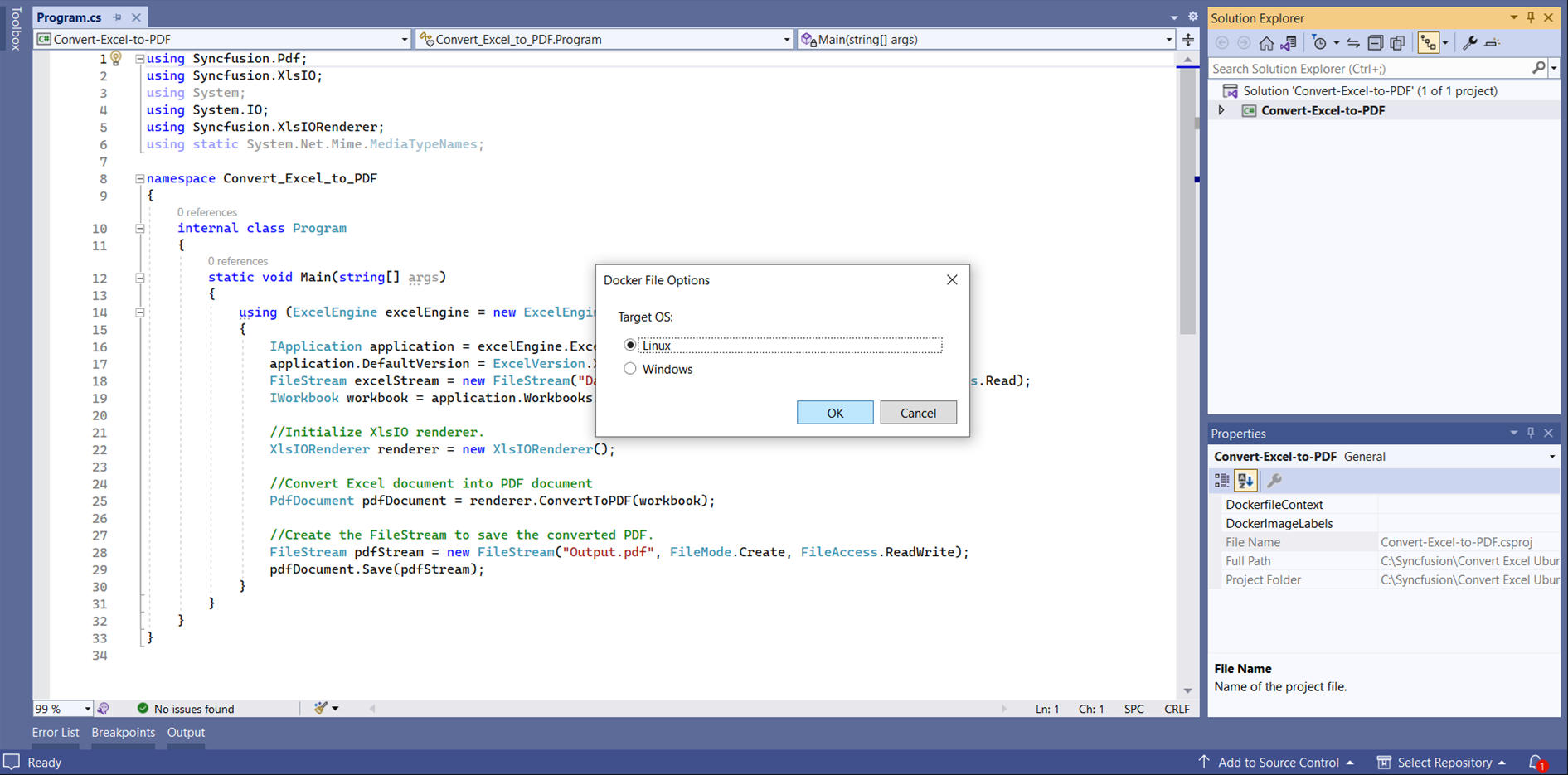Open the Solution Explorer search options dropdown

[1554, 69]
